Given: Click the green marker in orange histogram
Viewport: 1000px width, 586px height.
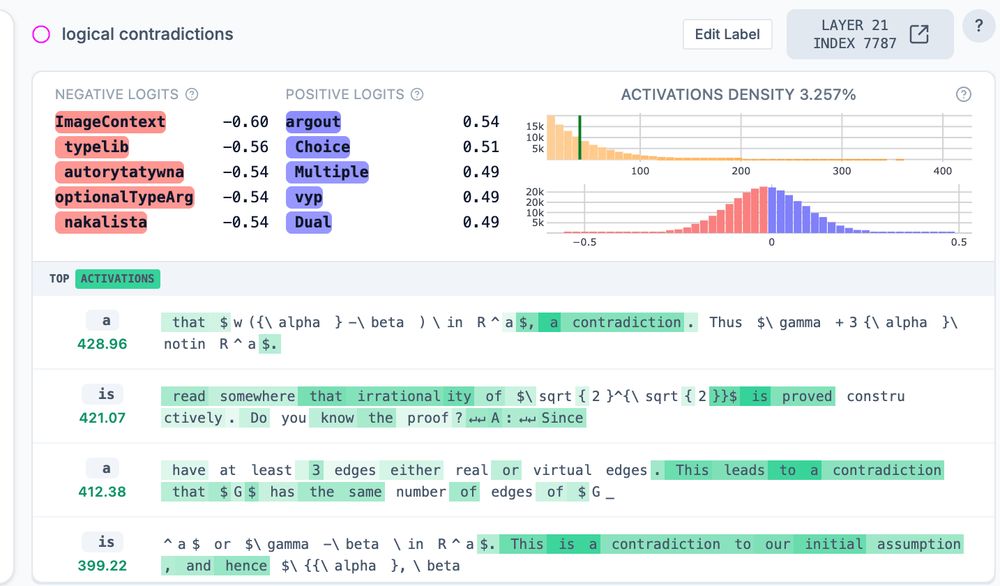Looking at the screenshot, I should coord(580,138).
